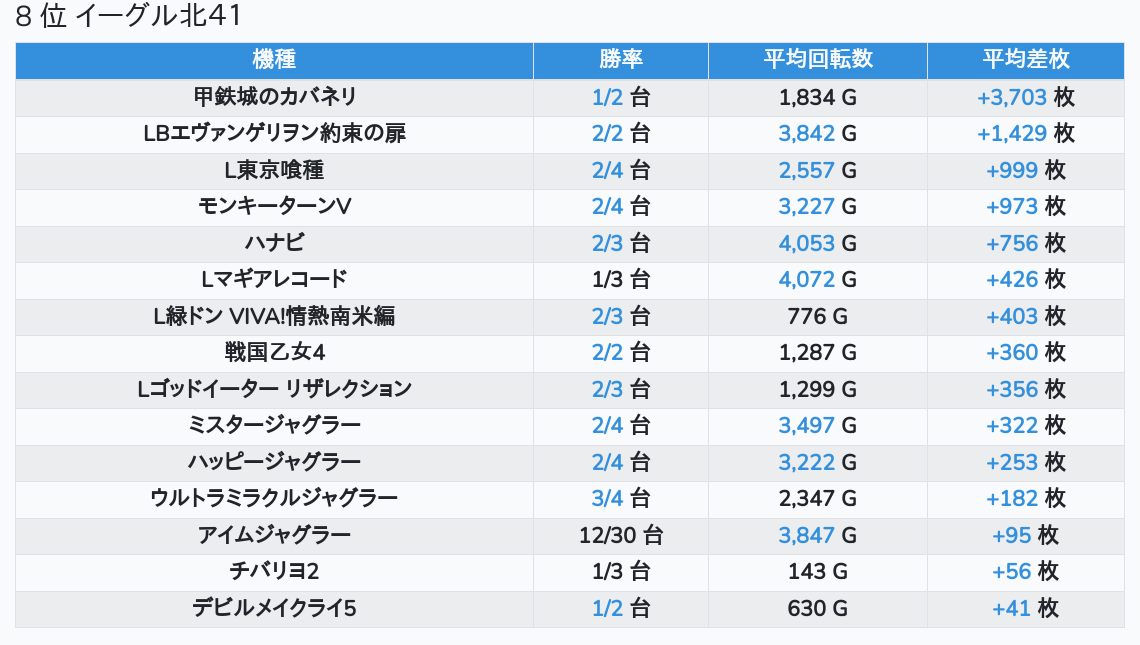Click the 機種 column header
Image resolution: width=1140 pixels, height=645 pixels.
274,60
